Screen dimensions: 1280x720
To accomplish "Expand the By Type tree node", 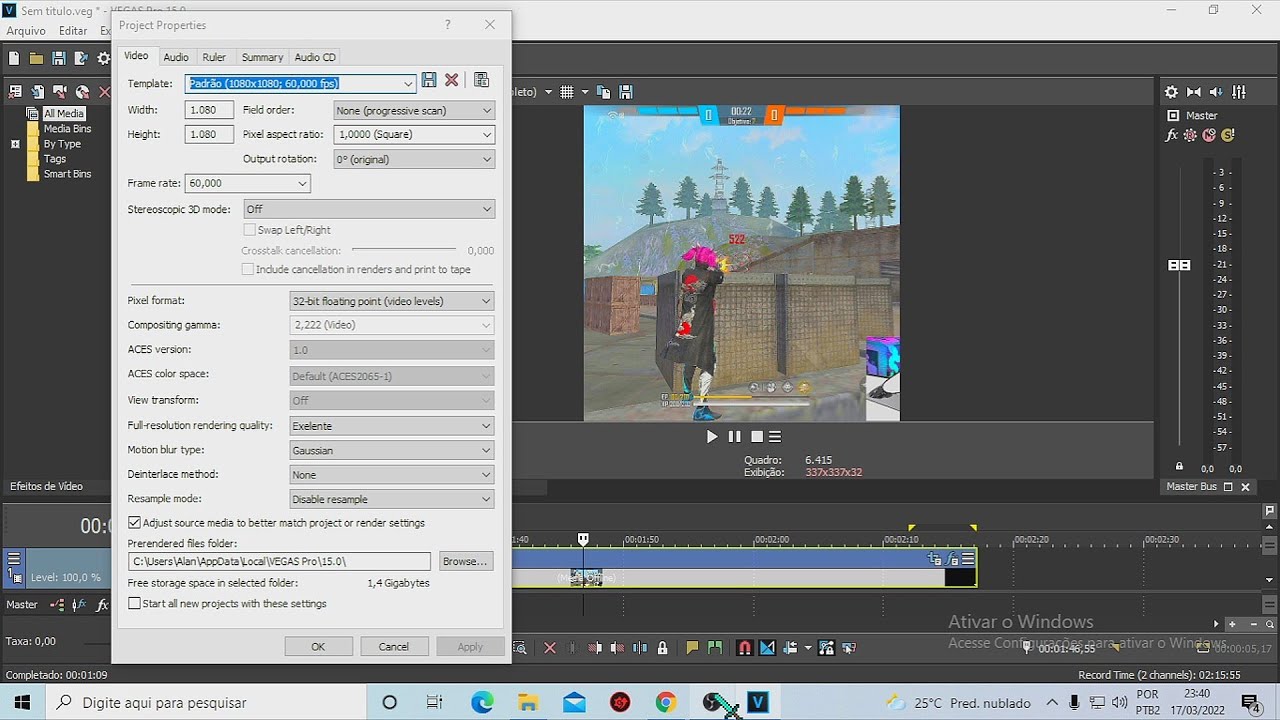I will [15, 144].
